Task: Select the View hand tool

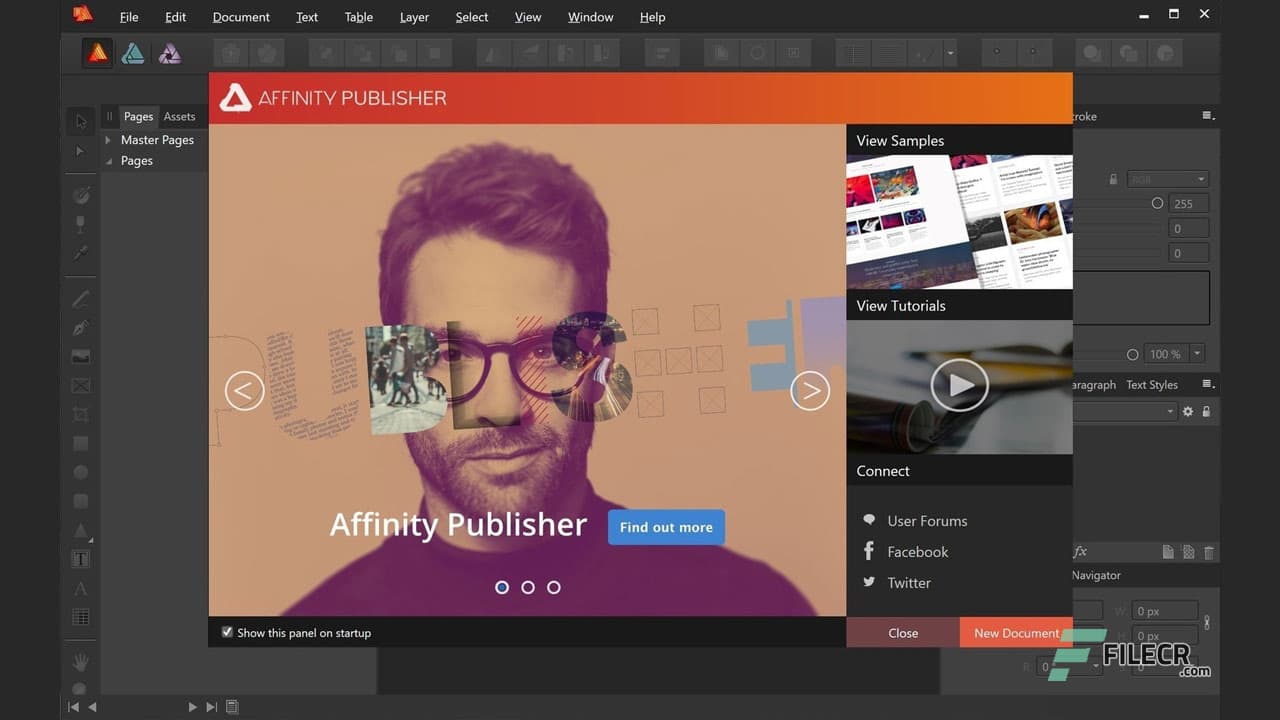Action: [80, 661]
